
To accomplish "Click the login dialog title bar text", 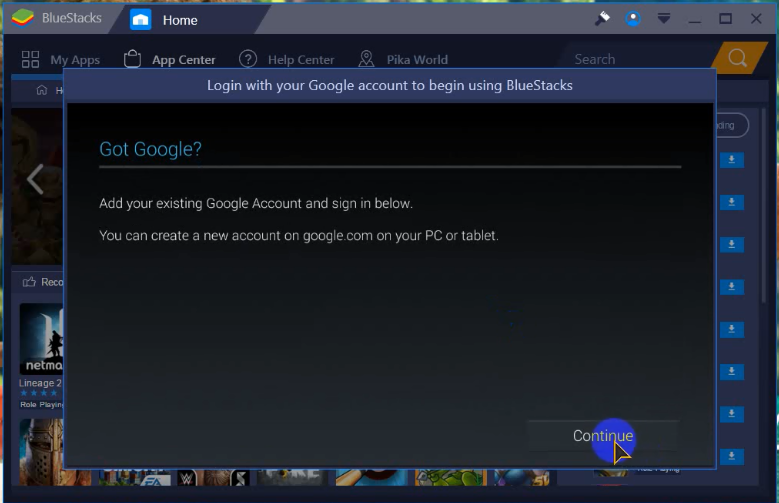I will (x=390, y=85).
